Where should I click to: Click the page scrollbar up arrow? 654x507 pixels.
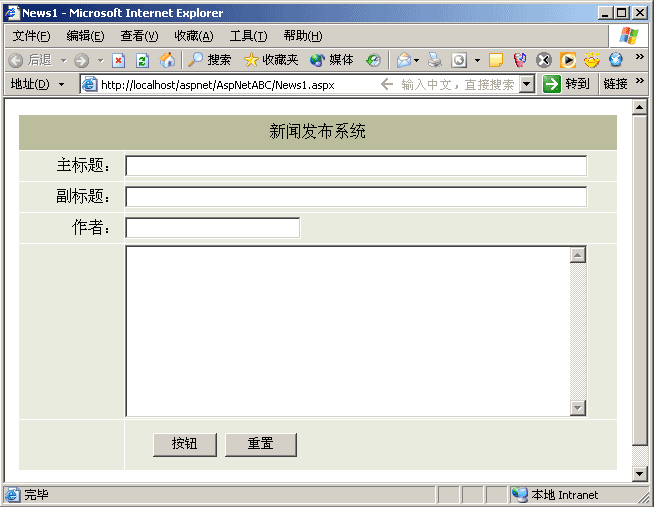pos(639,107)
